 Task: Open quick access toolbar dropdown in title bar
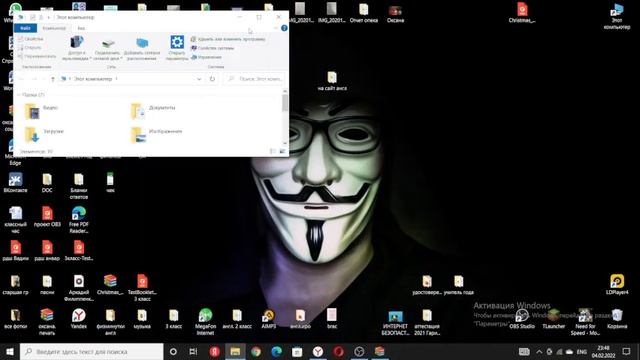click(49, 18)
